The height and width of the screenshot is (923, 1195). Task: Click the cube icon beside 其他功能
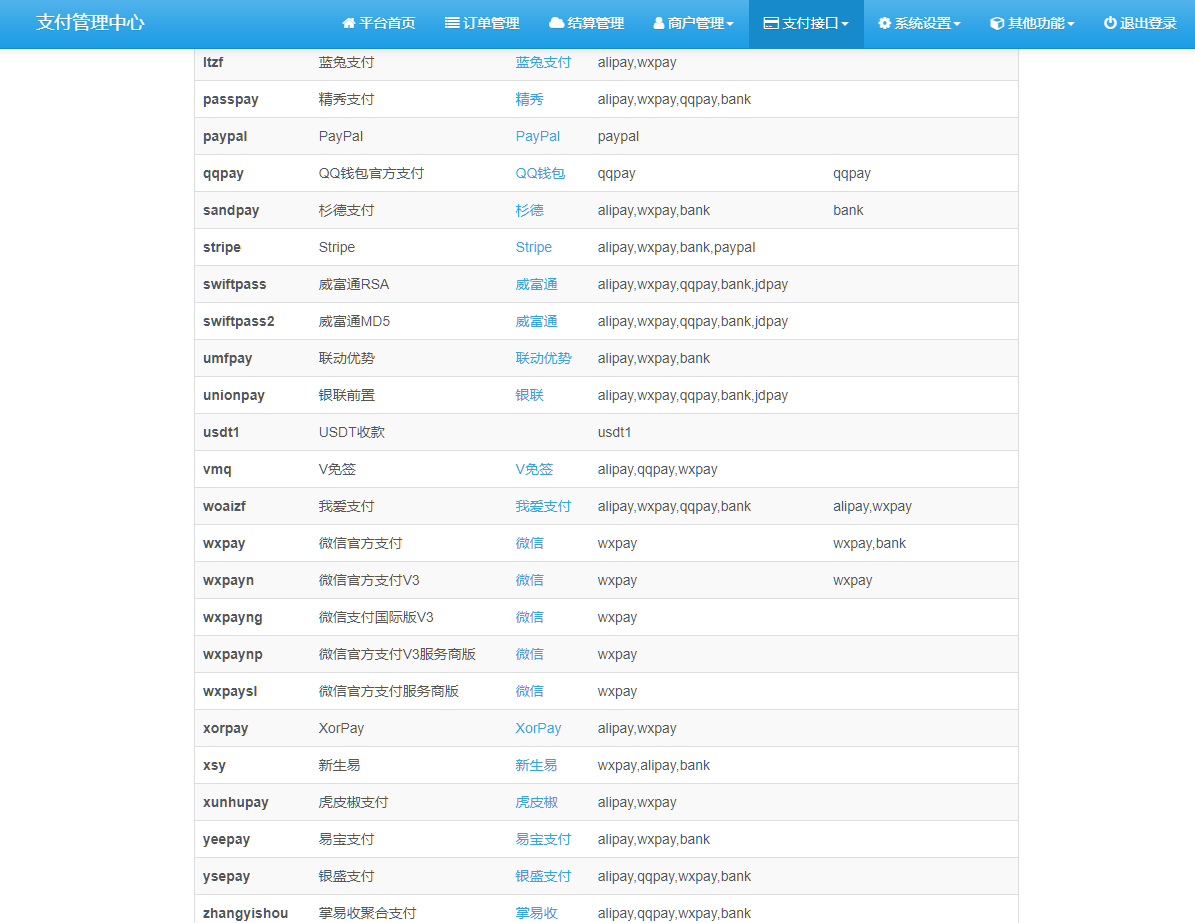coord(997,23)
